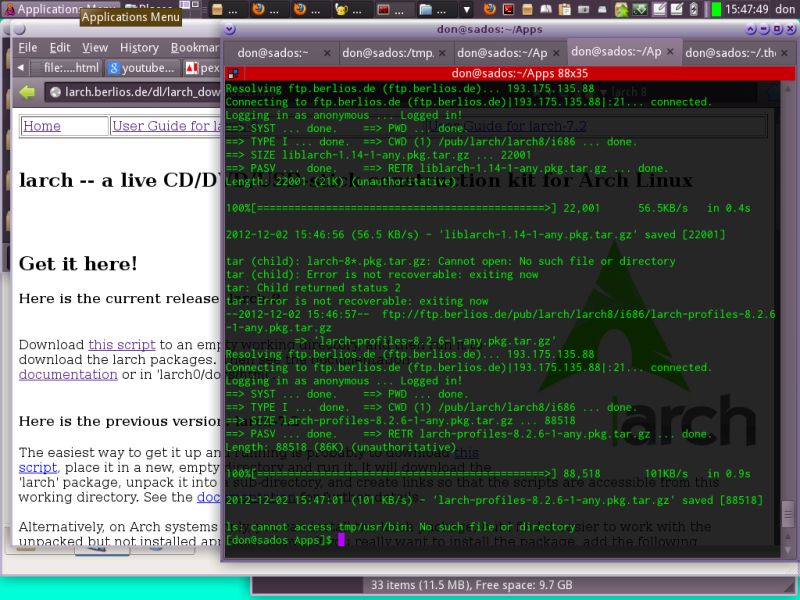Click the green plant launcher icon in the top panel
Image resolution: width=800 pixels, height=600 pixels.
pyautogui.click(x=620, y=8)
